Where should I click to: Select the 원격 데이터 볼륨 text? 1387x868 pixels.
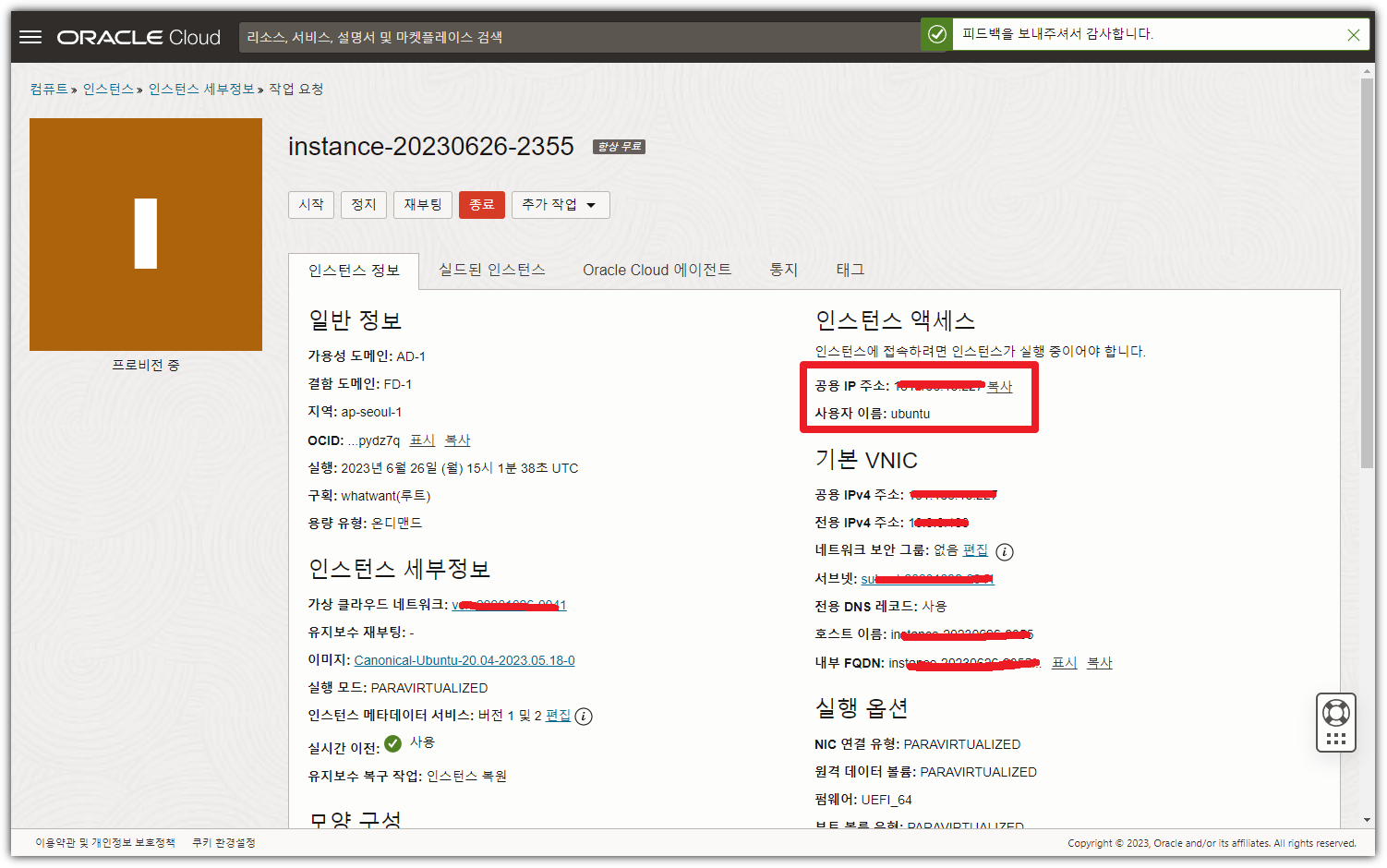click(x=925, y=772)
